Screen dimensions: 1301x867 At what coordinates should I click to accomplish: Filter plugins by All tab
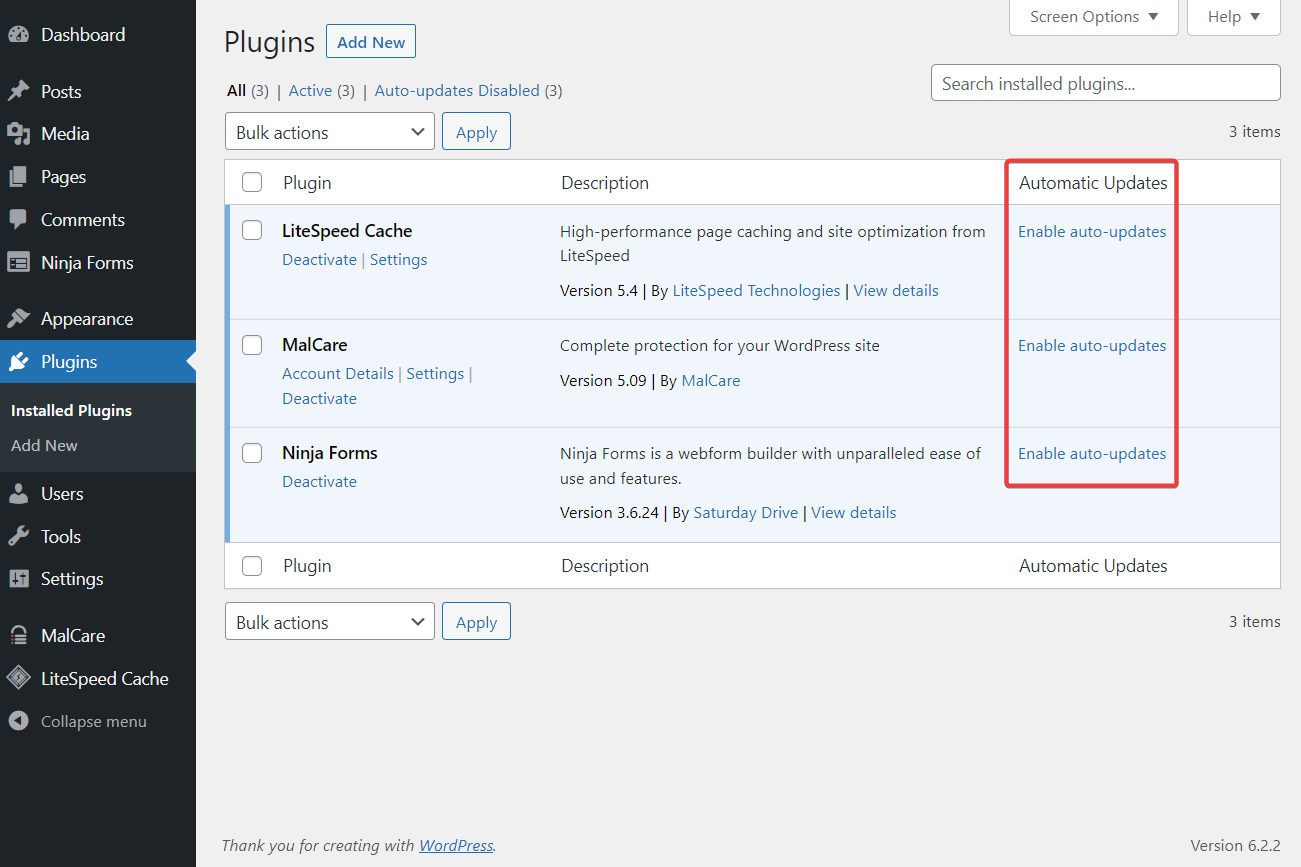coord(237,91)
